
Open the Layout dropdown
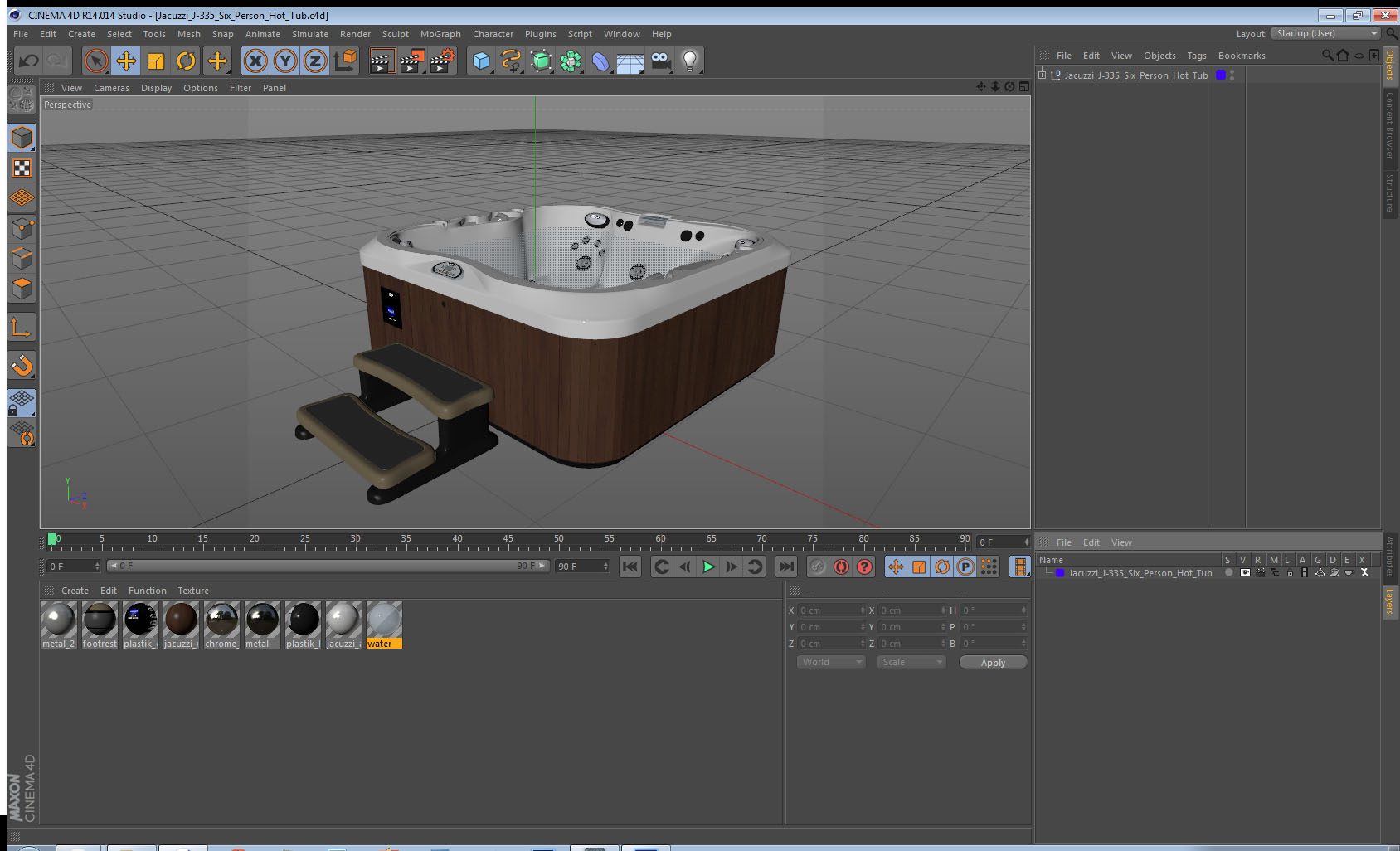(1326, 33)
